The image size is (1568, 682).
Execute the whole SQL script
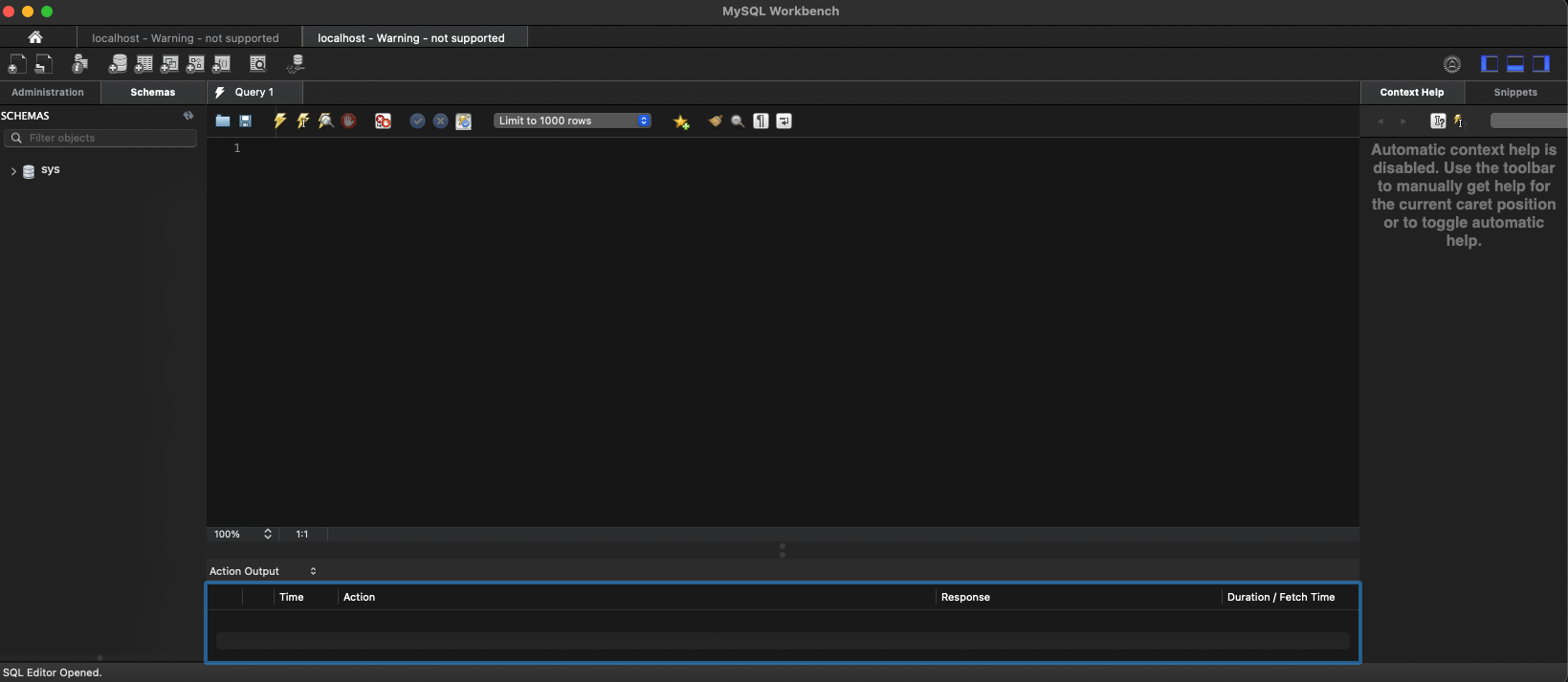pyautogui.click(x=280, y=121)
